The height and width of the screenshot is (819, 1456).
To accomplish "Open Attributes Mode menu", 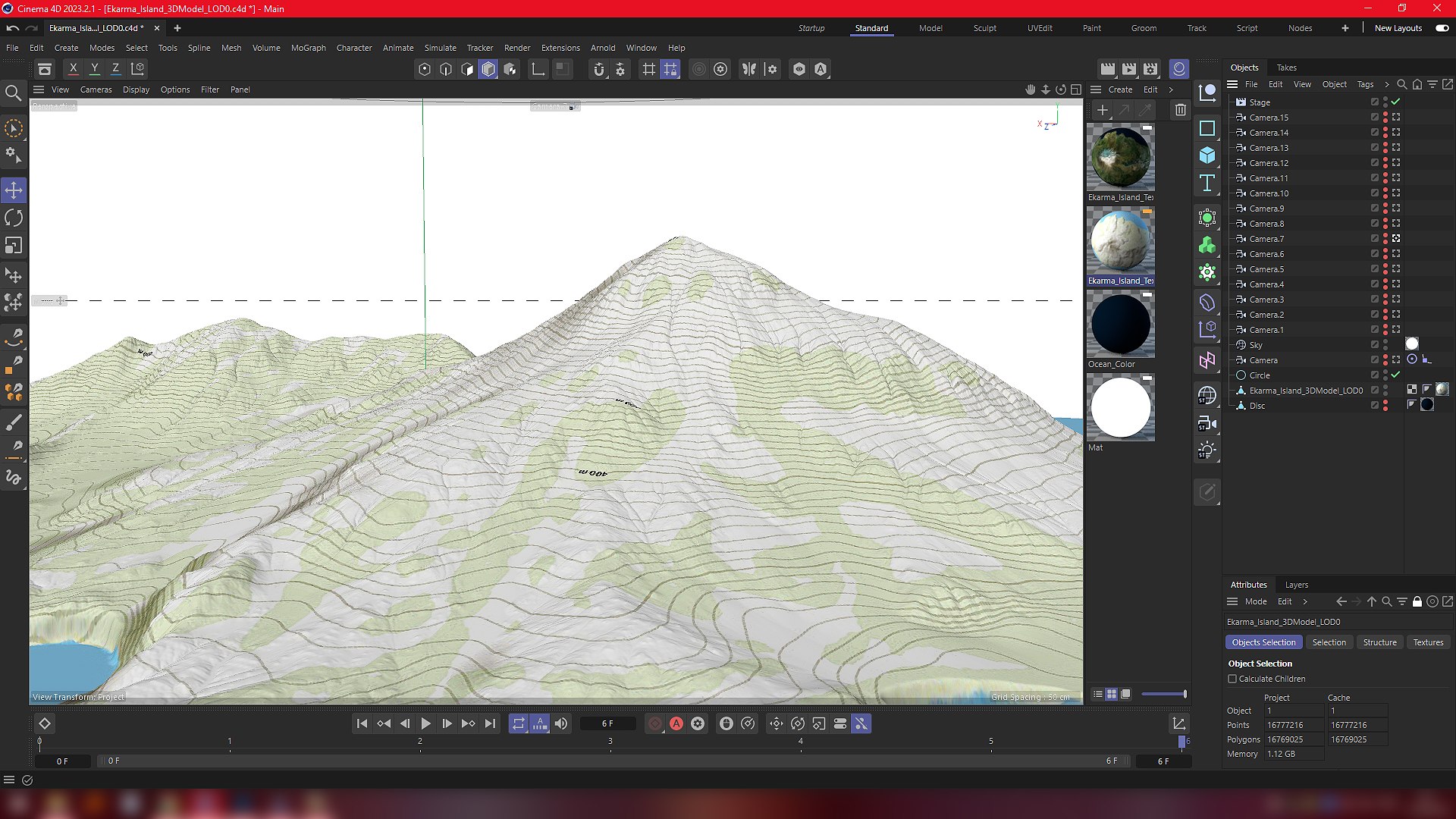I will 1256,601.
